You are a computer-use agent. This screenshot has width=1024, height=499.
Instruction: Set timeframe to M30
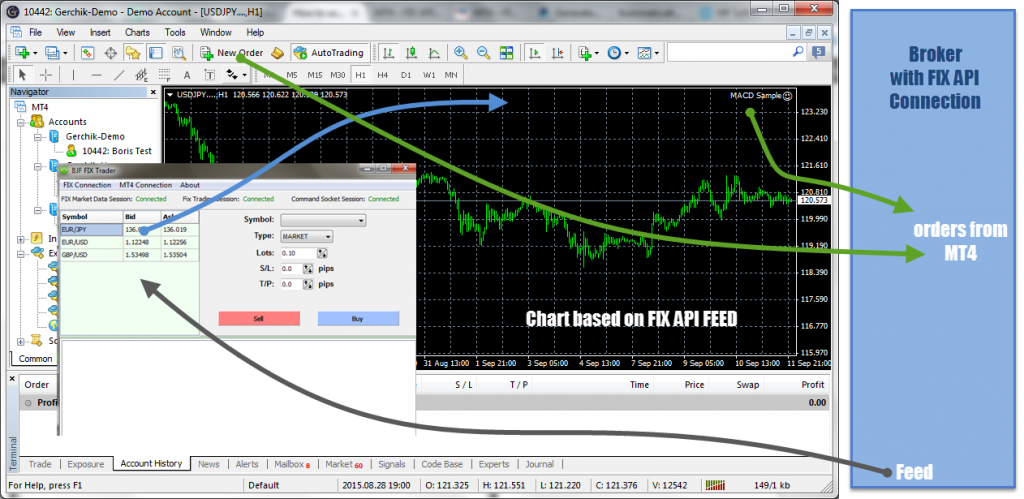(x=338, y=75)
